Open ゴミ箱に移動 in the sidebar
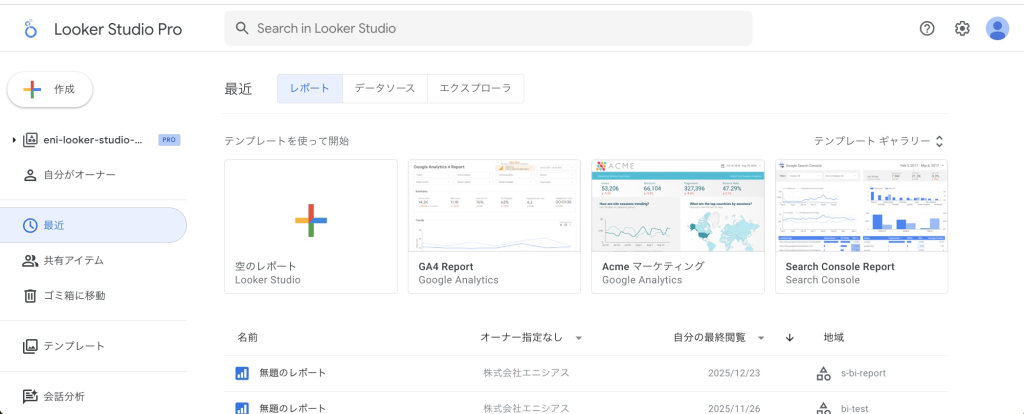 click(x=93, y=296)
